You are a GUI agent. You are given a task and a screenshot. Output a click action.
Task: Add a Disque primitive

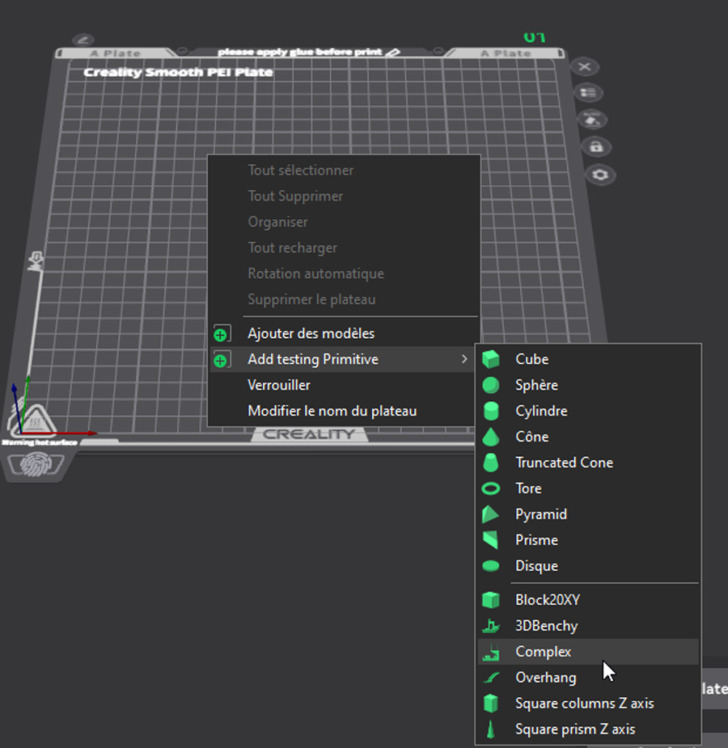pyautogui.click(x=588, y=566)
